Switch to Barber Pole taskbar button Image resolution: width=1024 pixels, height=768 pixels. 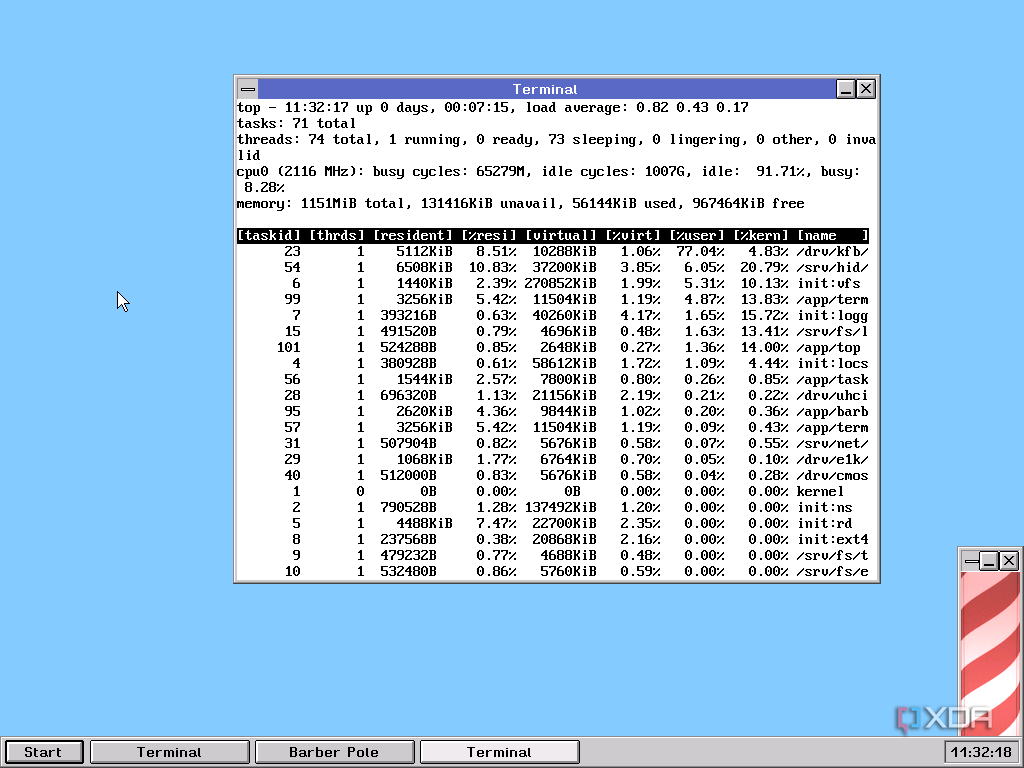334,752
